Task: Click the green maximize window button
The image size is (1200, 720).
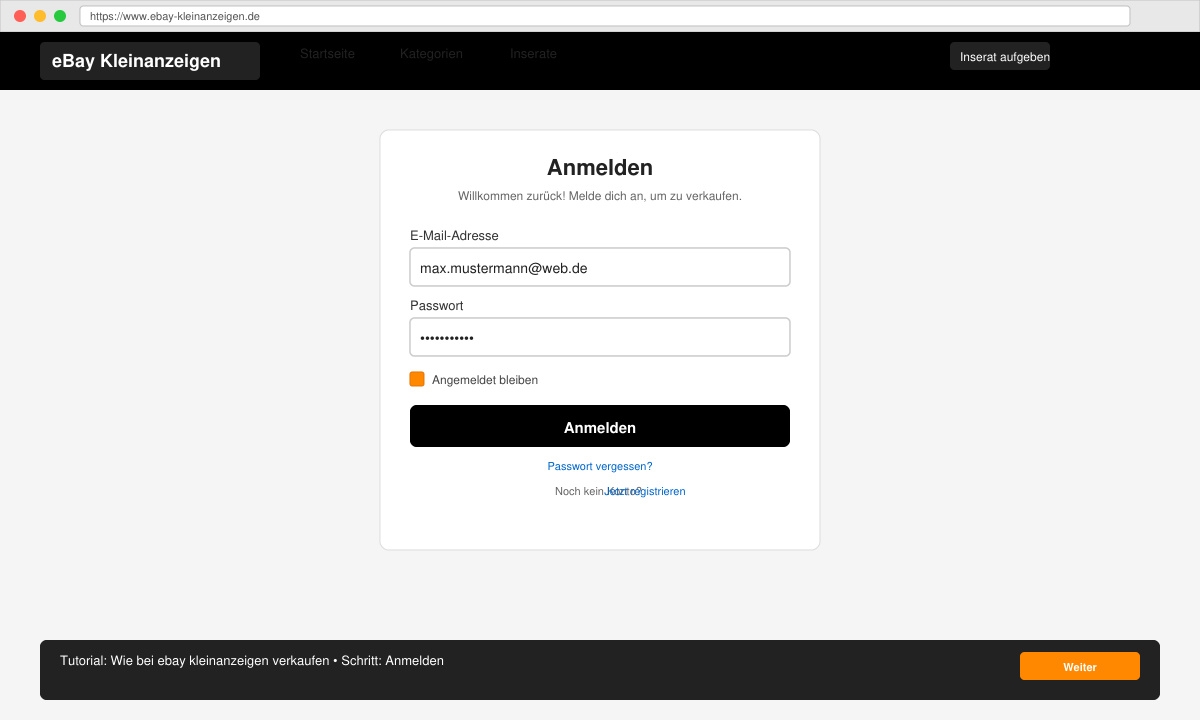Action: point(60,16)
